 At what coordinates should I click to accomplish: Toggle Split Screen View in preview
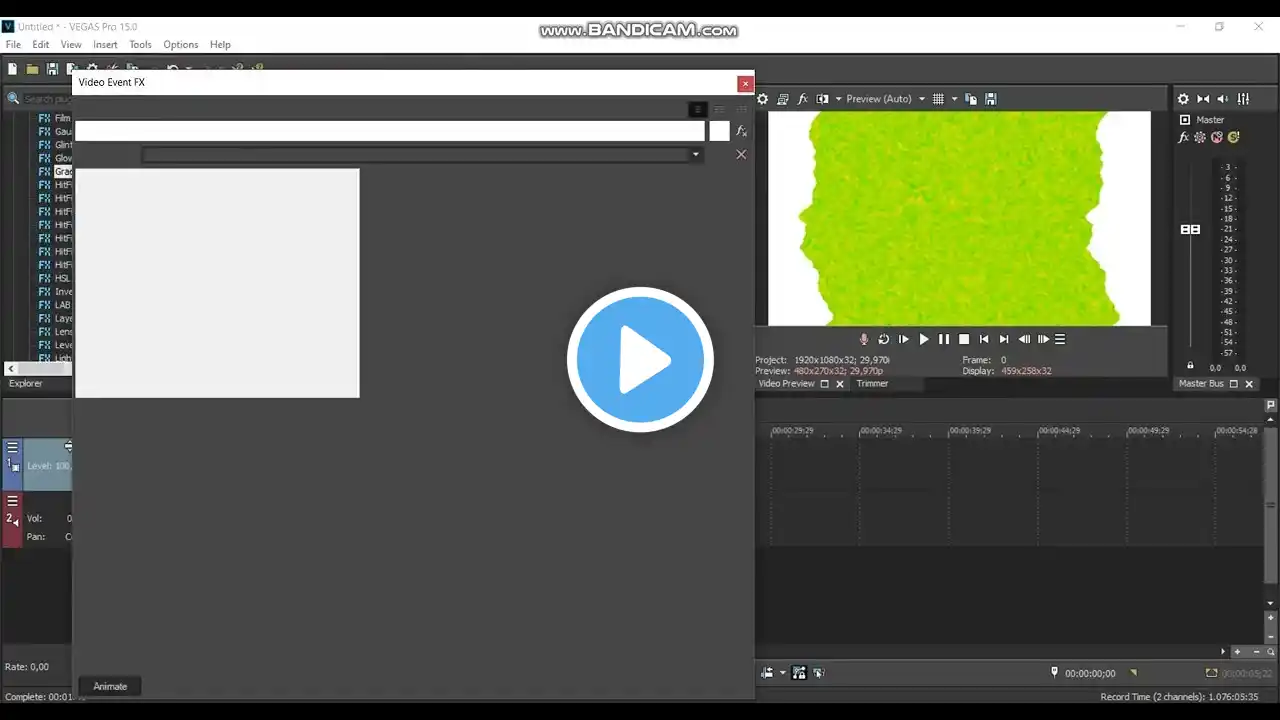coord(823,99)
